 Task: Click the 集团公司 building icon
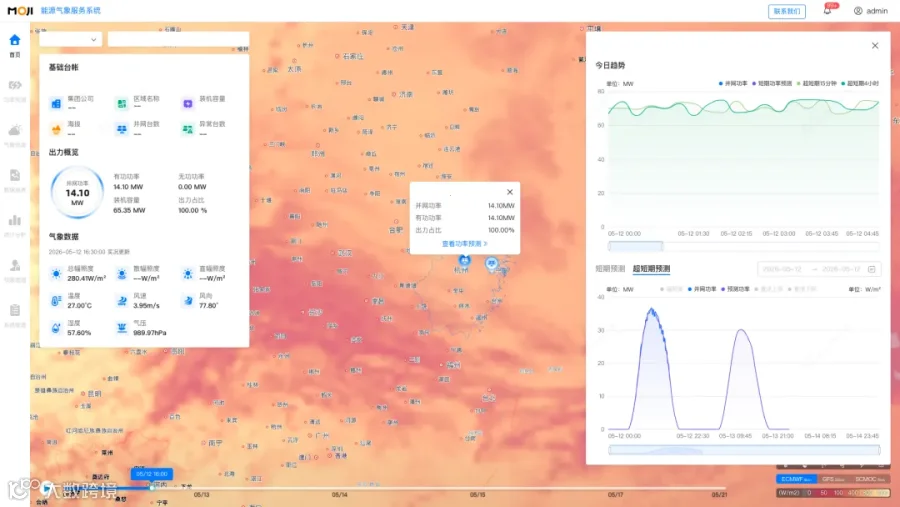point(56,103)
